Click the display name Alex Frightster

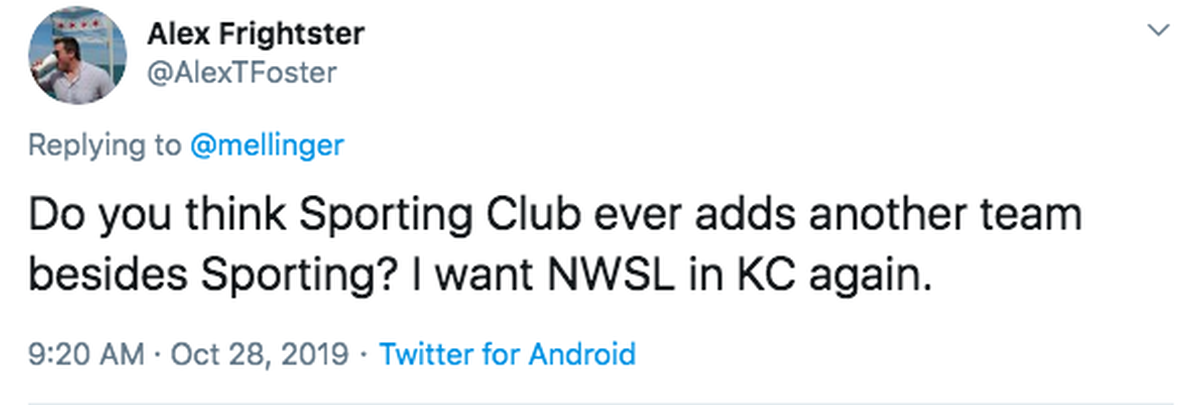tap(257, 34)
